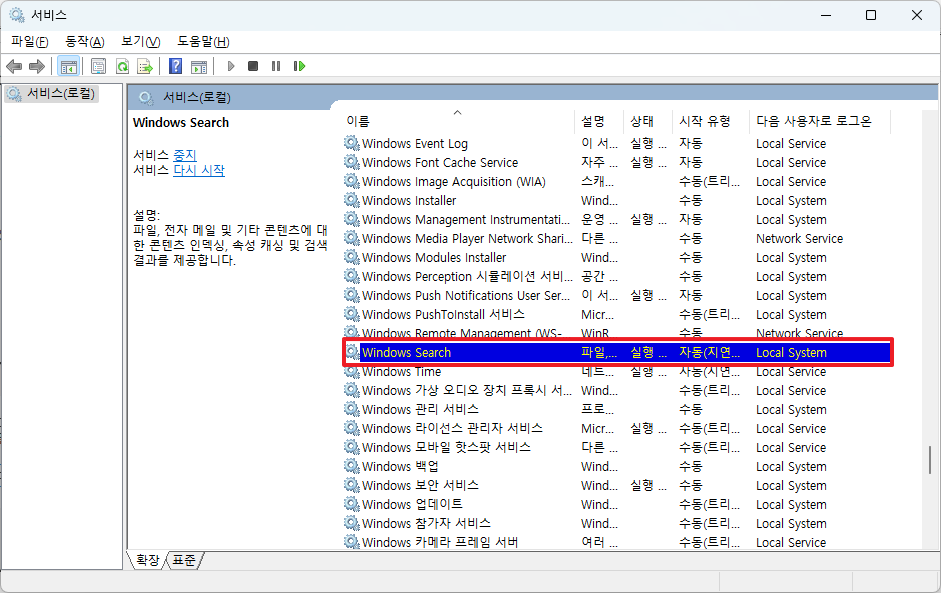Sort by the 이름 column header

[458, 121]
